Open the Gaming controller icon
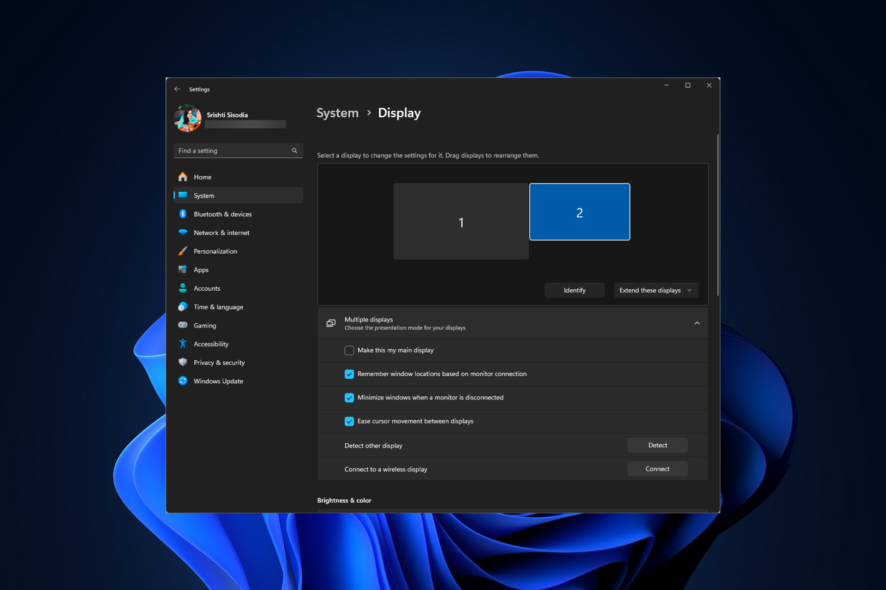886x590 pixels. 183,325
